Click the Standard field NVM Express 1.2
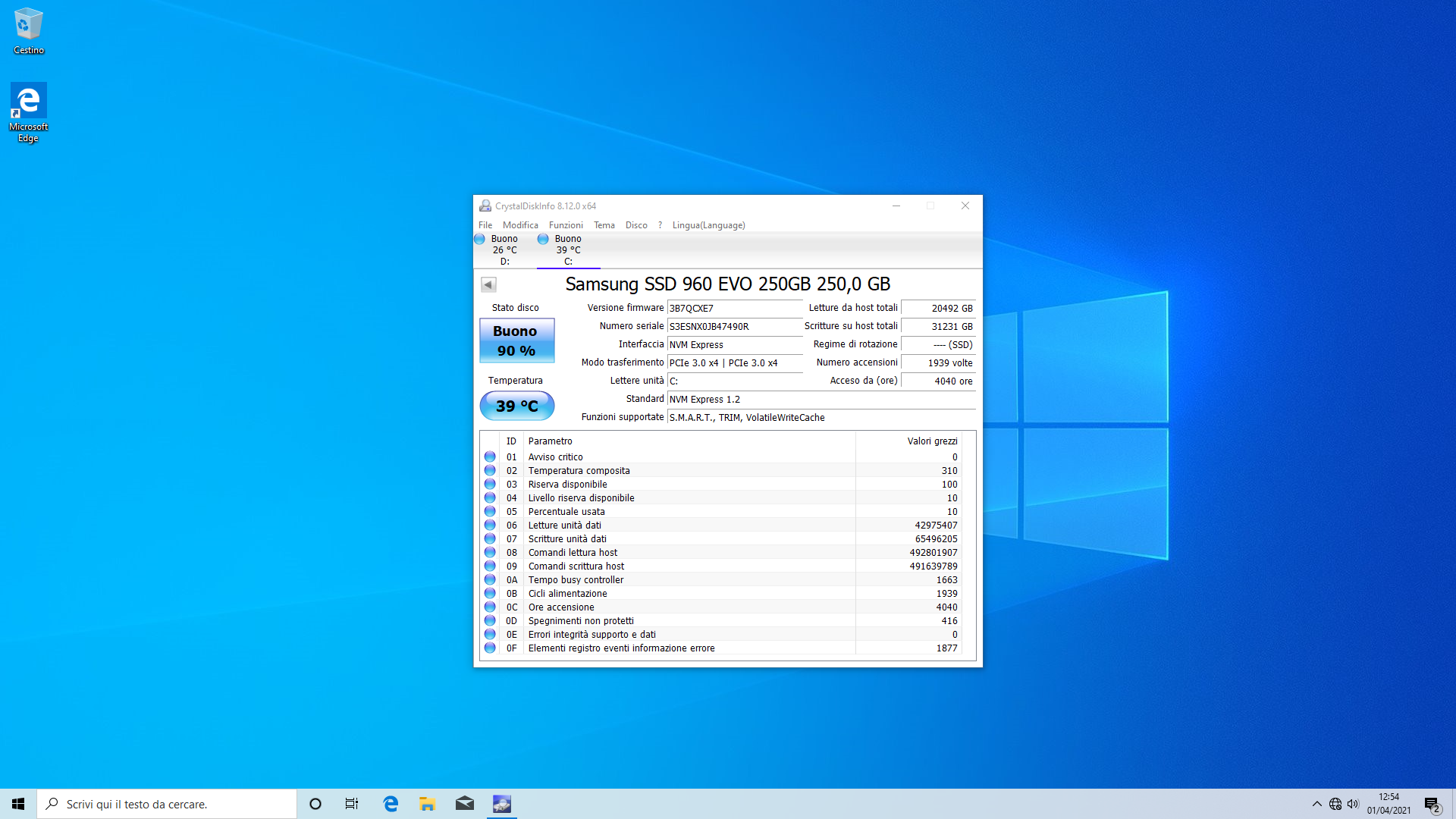The height and width of the screenshot is (819, 1456). pyautogui.click(x=821, y=399)
